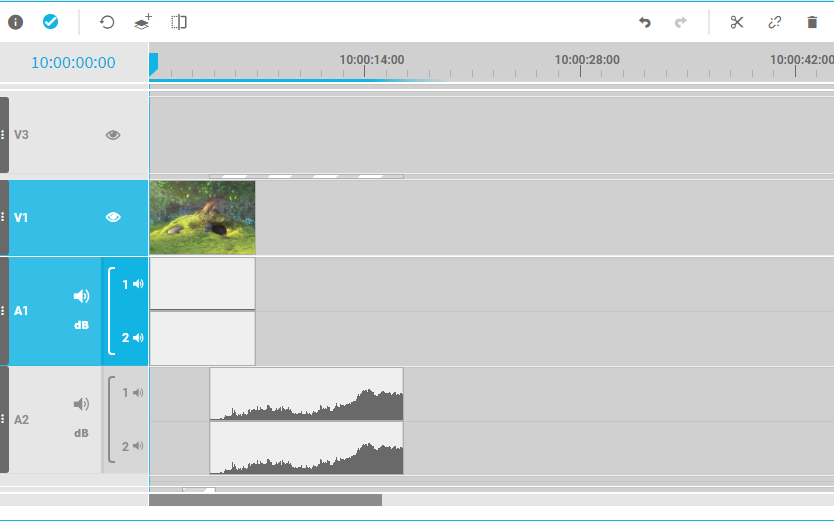The height and width of the screenshot is (521, 834).
Task: Open the info panel icon
Action: click(16, 22)
